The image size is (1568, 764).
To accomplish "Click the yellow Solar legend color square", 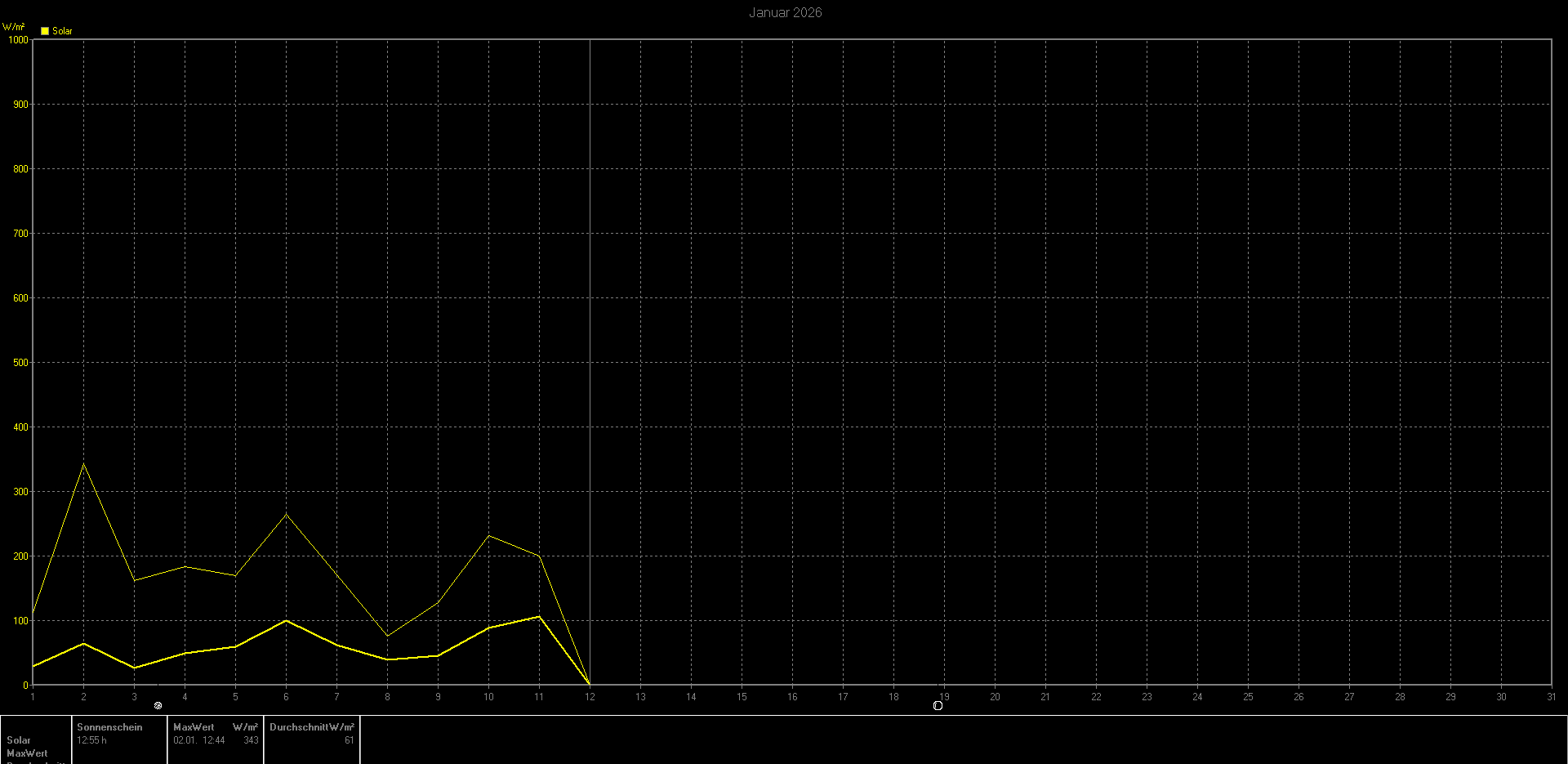I will 45,31.
